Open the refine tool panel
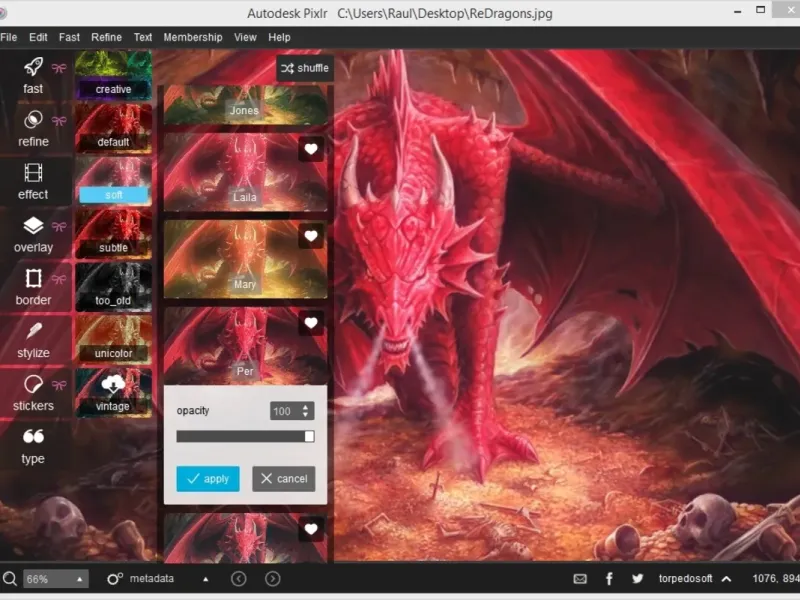The height and width of the screenshot is (600, 800). pos(33,129)
